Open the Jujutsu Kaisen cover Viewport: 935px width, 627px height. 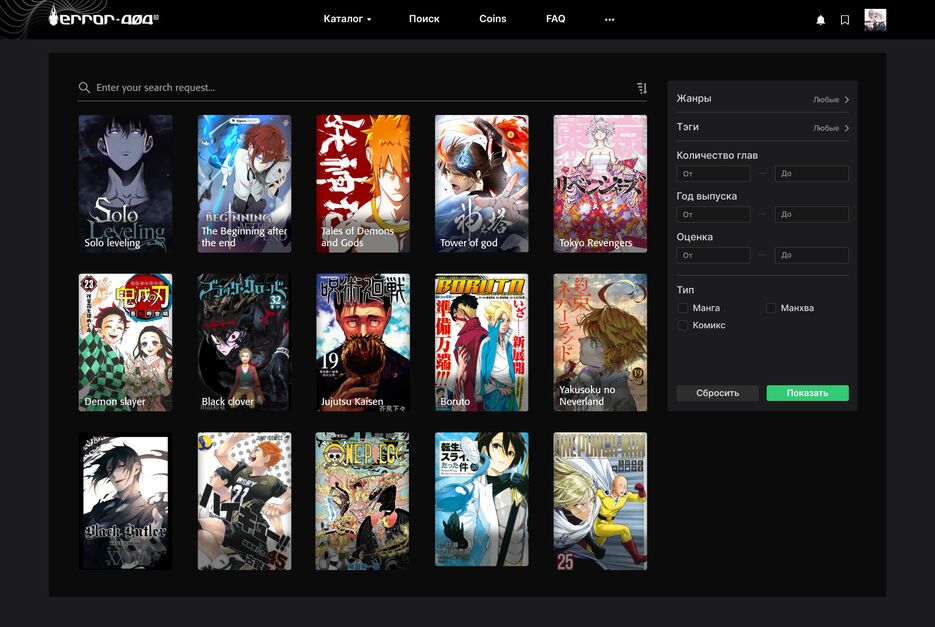pyautogui.click(x=363, y=342)
